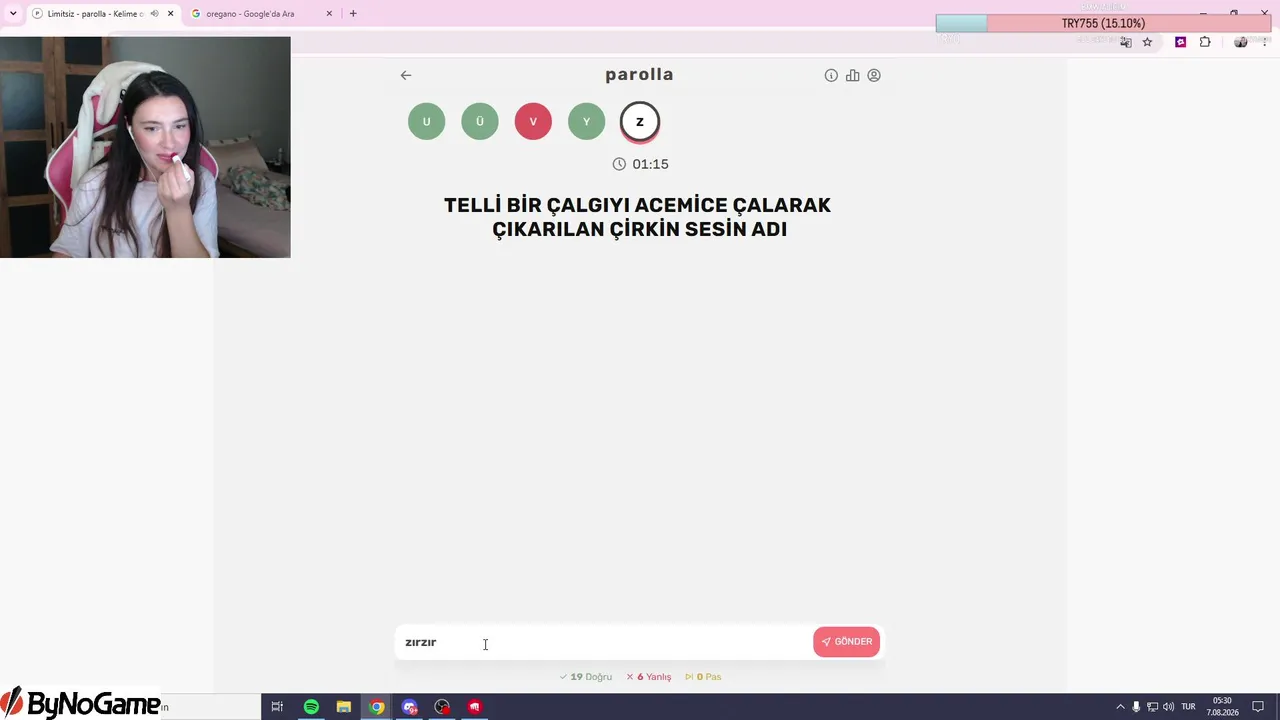
Task: Click the 0 Pas counter
Action: coord(703,677)
